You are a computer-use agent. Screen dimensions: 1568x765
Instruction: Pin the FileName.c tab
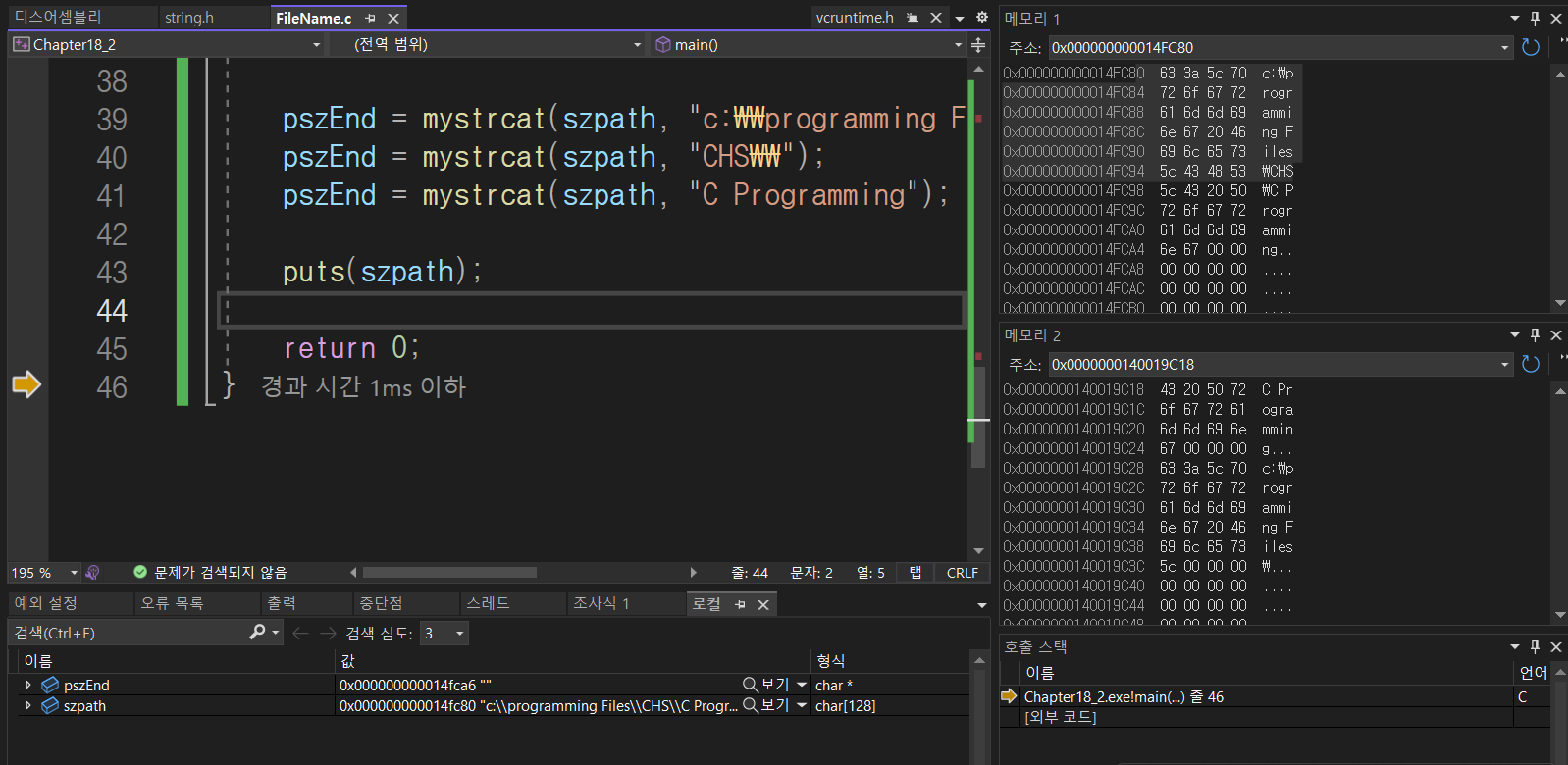coord(370,18)
